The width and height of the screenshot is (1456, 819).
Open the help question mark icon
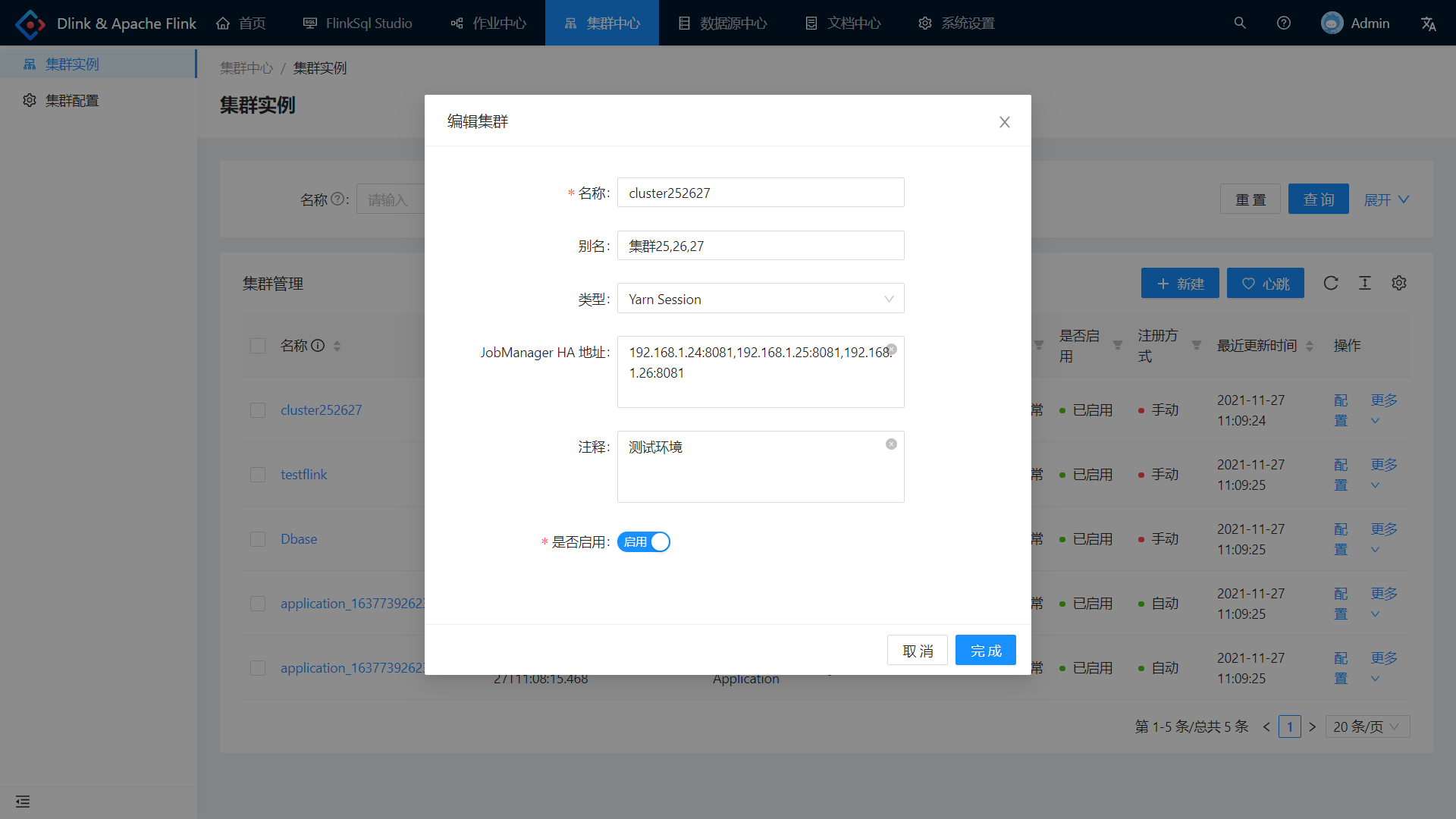point(1284,23)
